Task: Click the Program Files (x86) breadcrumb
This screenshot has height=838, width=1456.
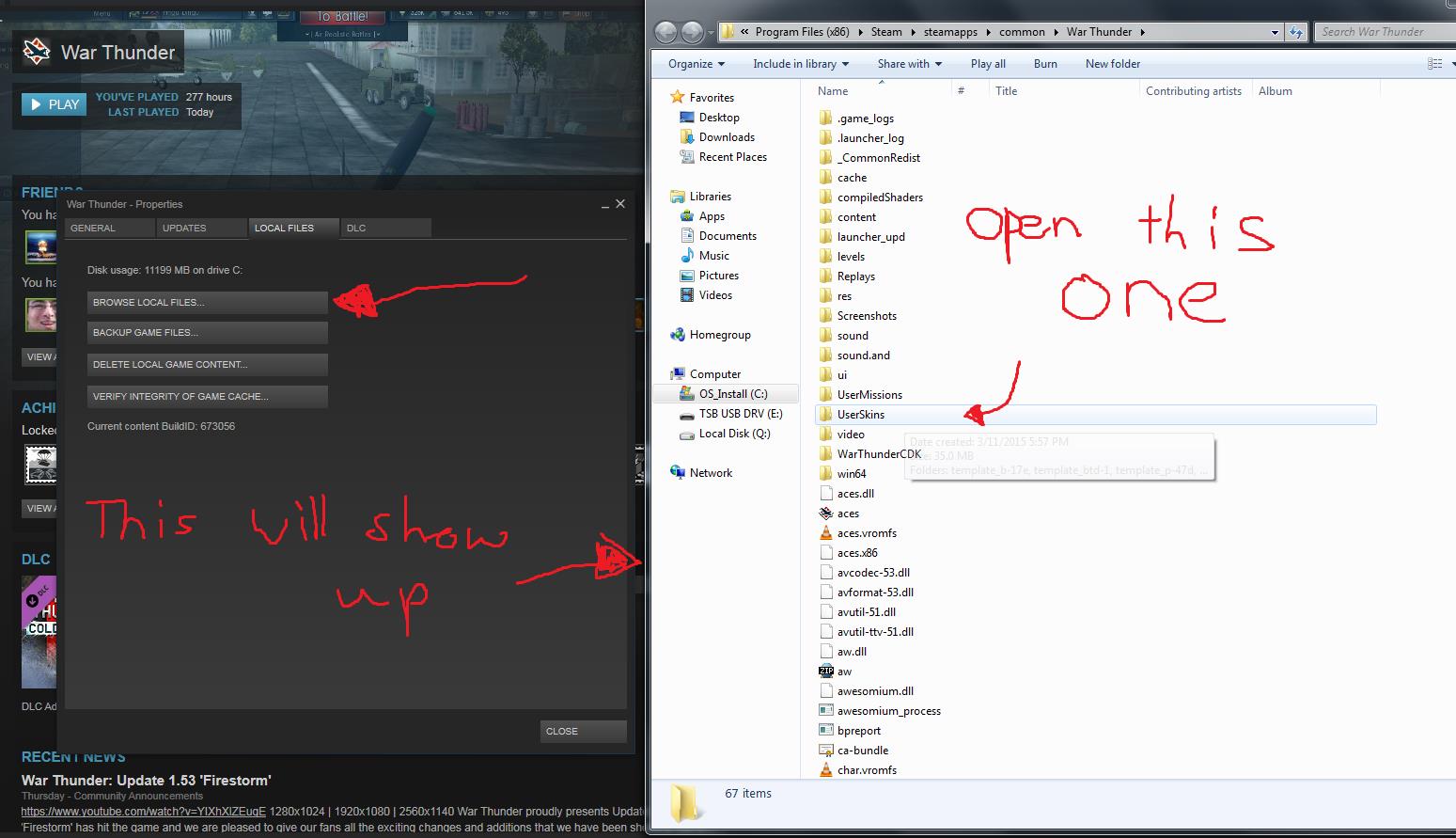Action: pyautogui.click(x=802, y=32)
